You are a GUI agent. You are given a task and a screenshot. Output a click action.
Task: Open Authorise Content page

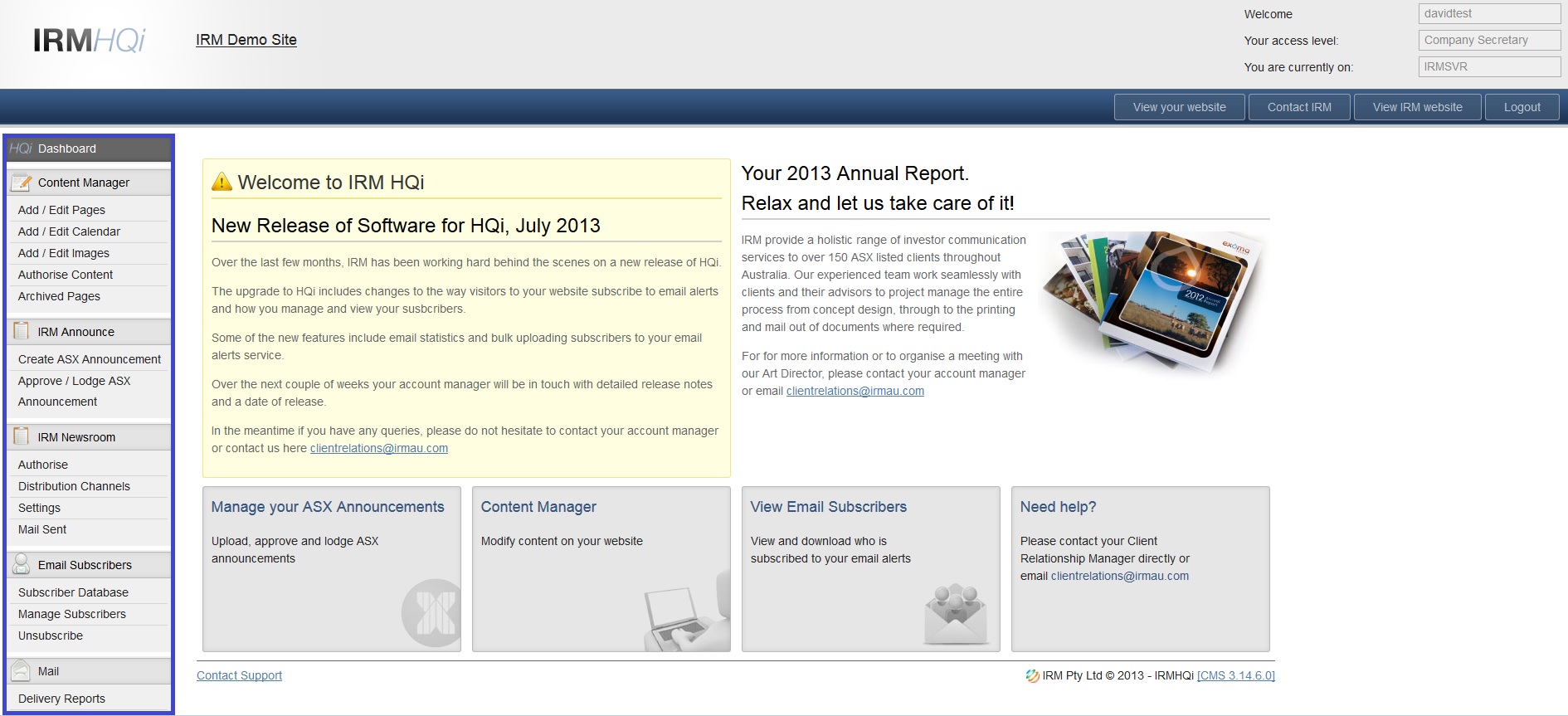[x=66, y=275]
